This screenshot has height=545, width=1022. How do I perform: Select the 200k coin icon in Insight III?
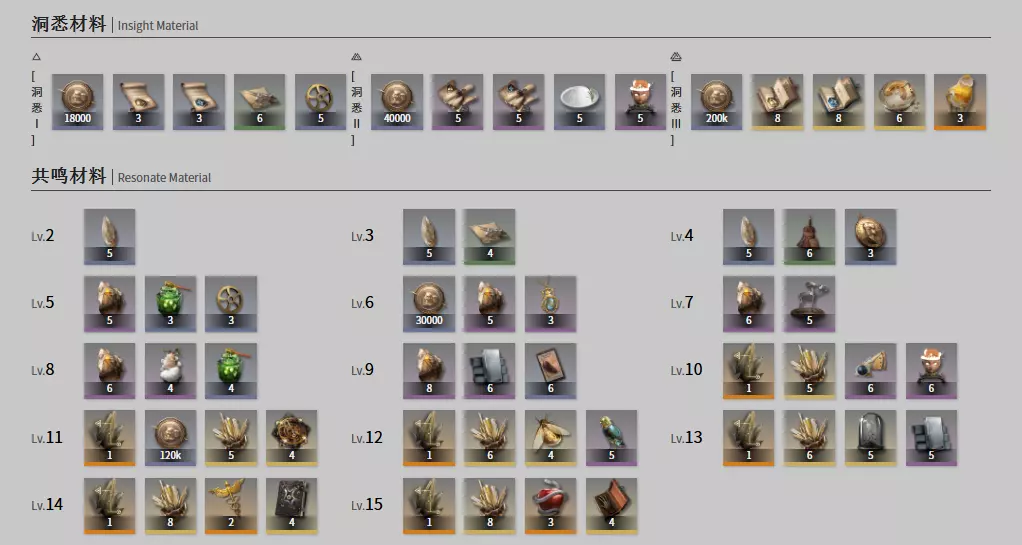716,102
